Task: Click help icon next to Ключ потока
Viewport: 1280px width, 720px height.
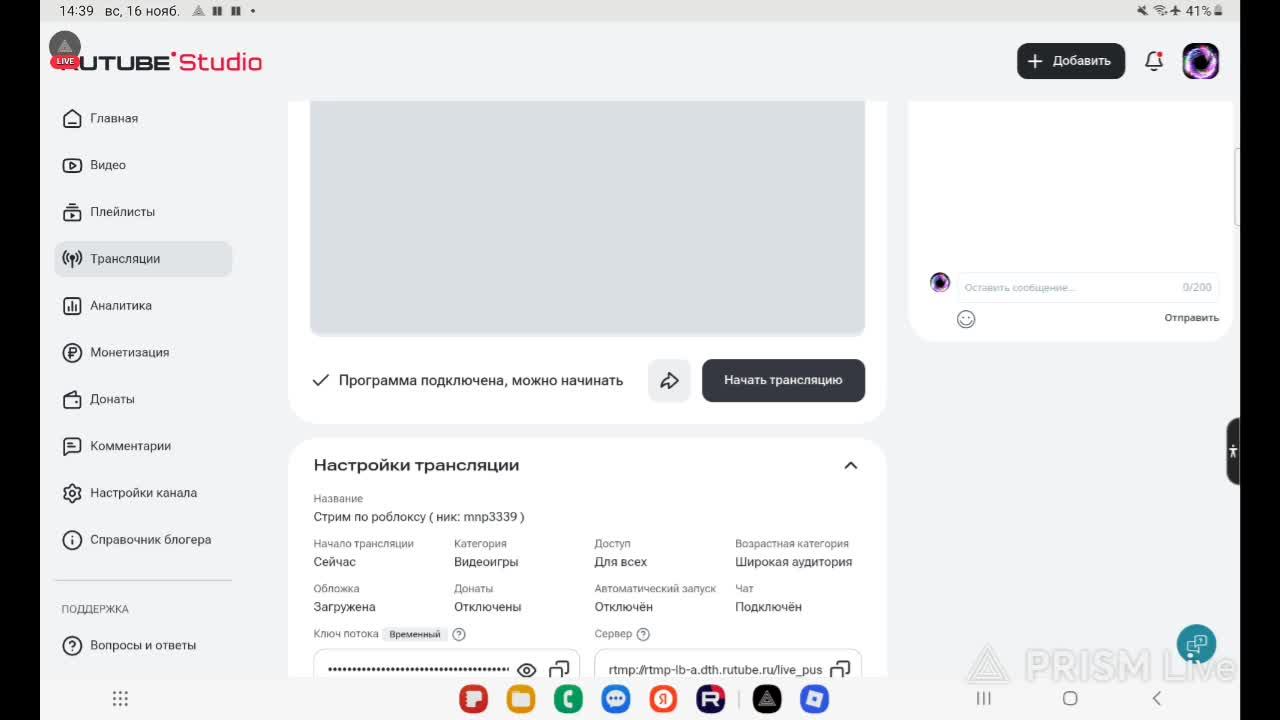Action: (459, 634)
